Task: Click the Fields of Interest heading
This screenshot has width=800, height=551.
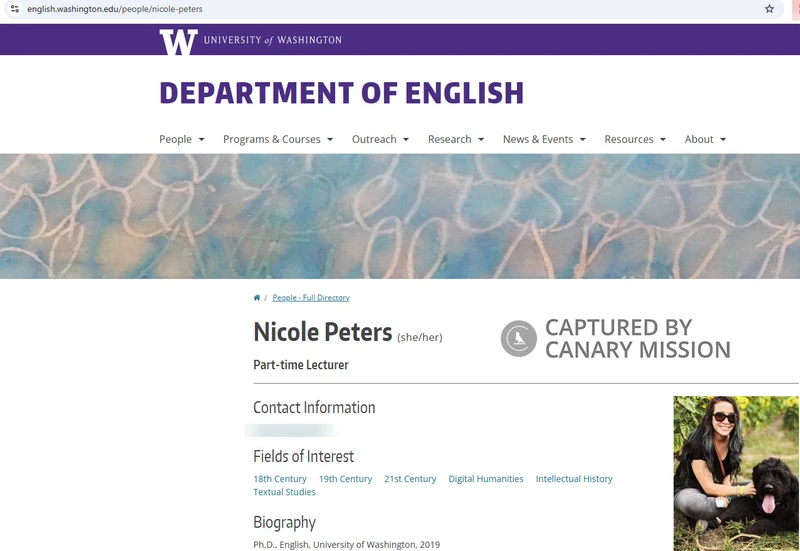Action: coord(304,456)
